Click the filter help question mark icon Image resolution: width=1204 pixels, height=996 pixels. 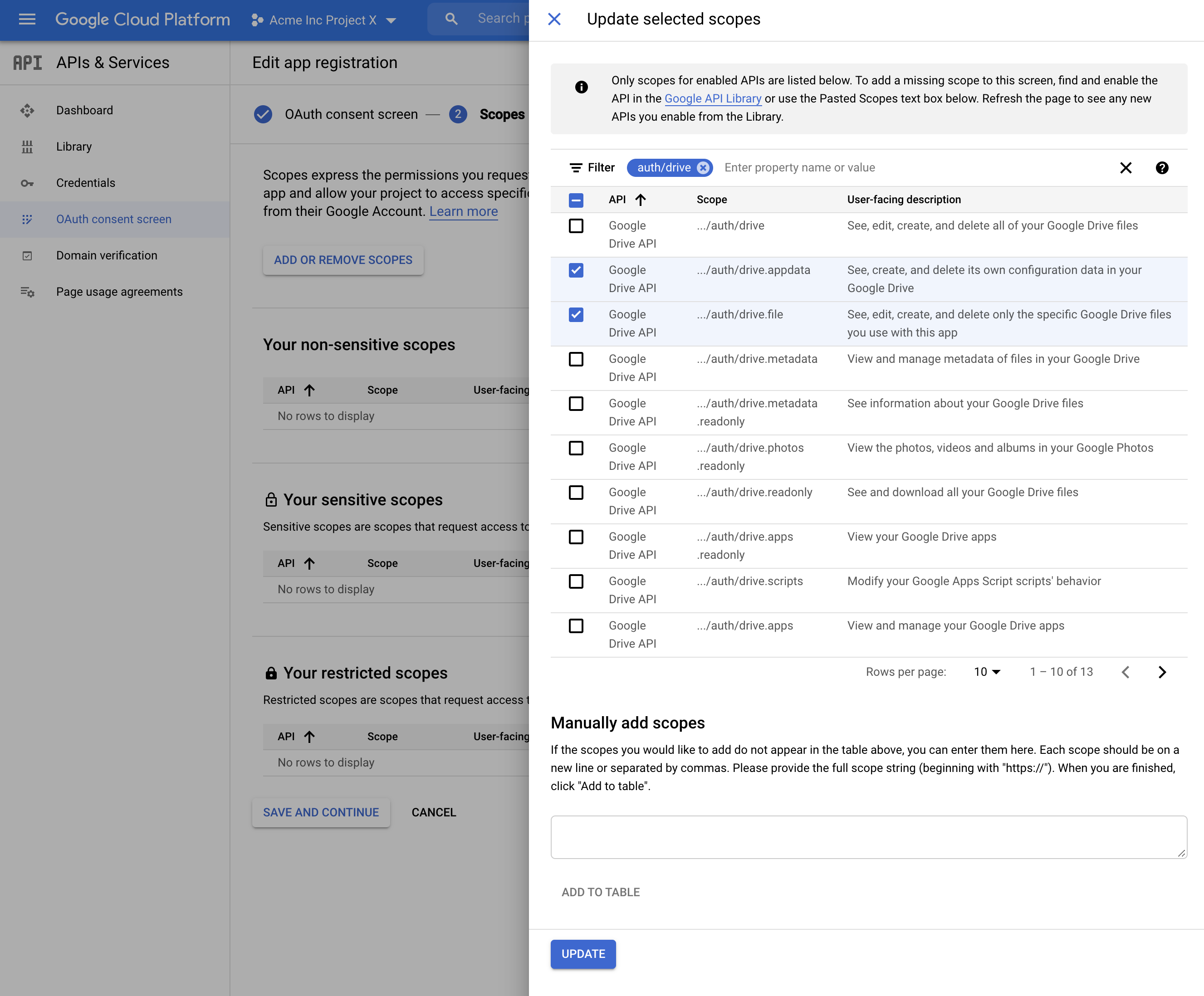coord(1161,167)
